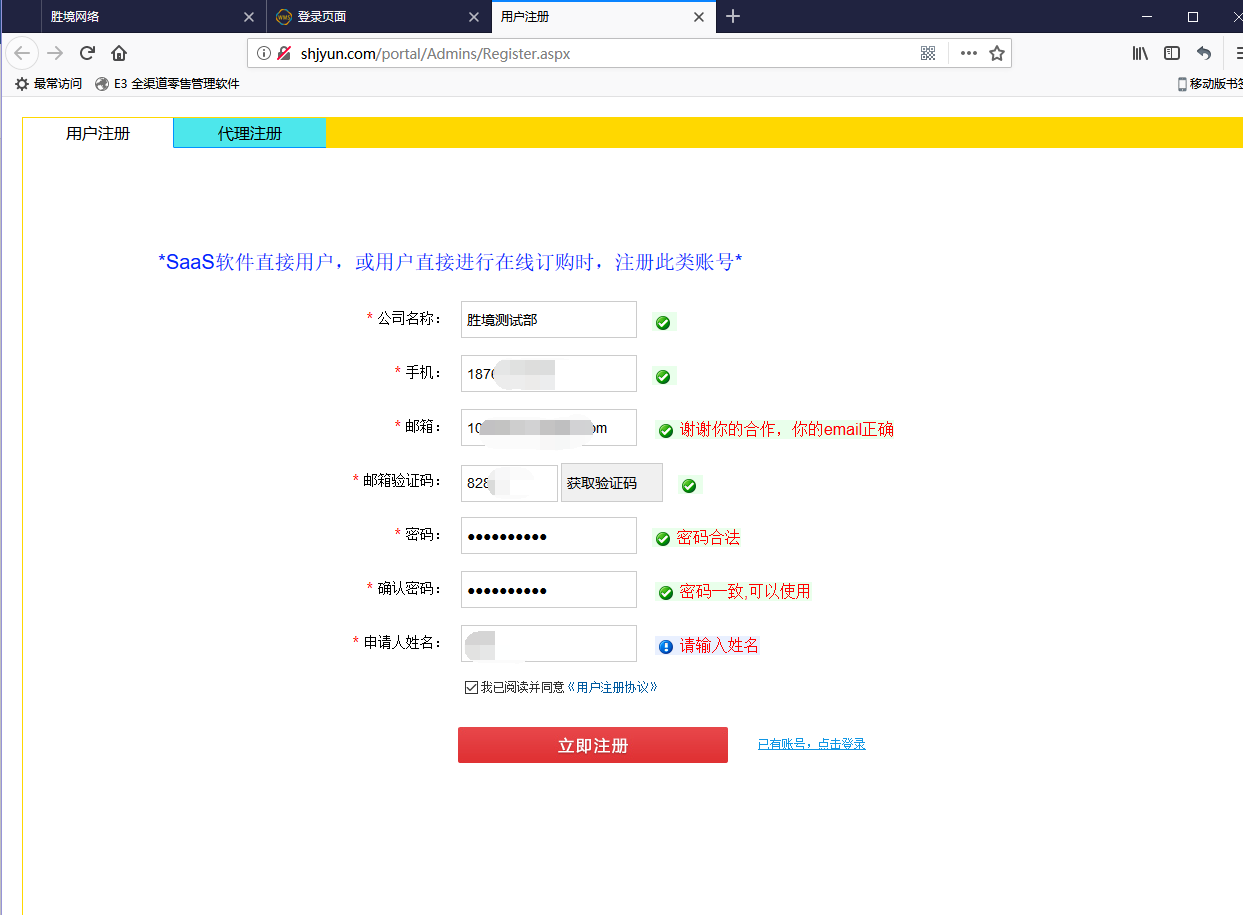The image size is (1243, 915).
Task: Open a new browser tab
Action: 733,16
